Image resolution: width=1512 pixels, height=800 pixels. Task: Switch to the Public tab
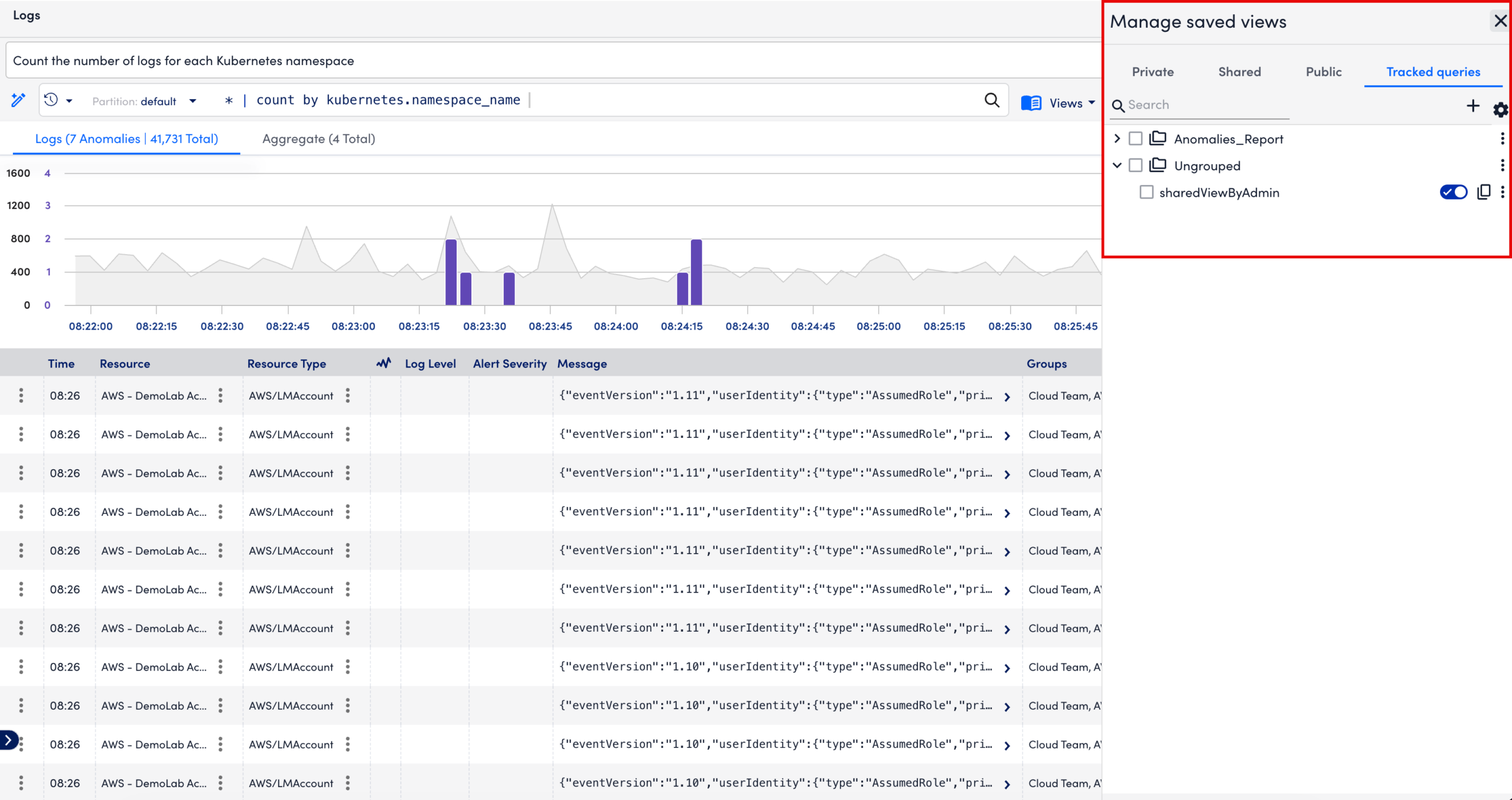click(x=1324, y=71)
